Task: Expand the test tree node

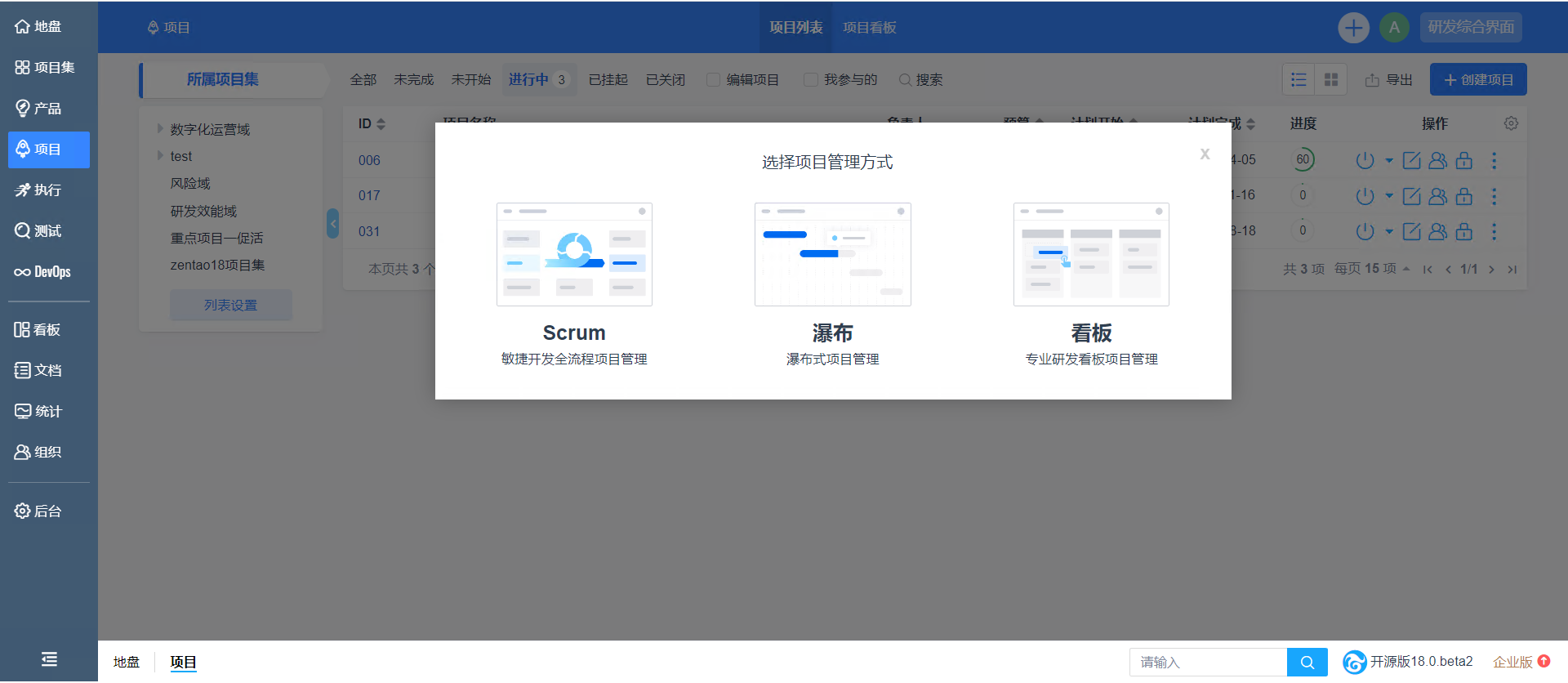Action: tap(160, 155)
